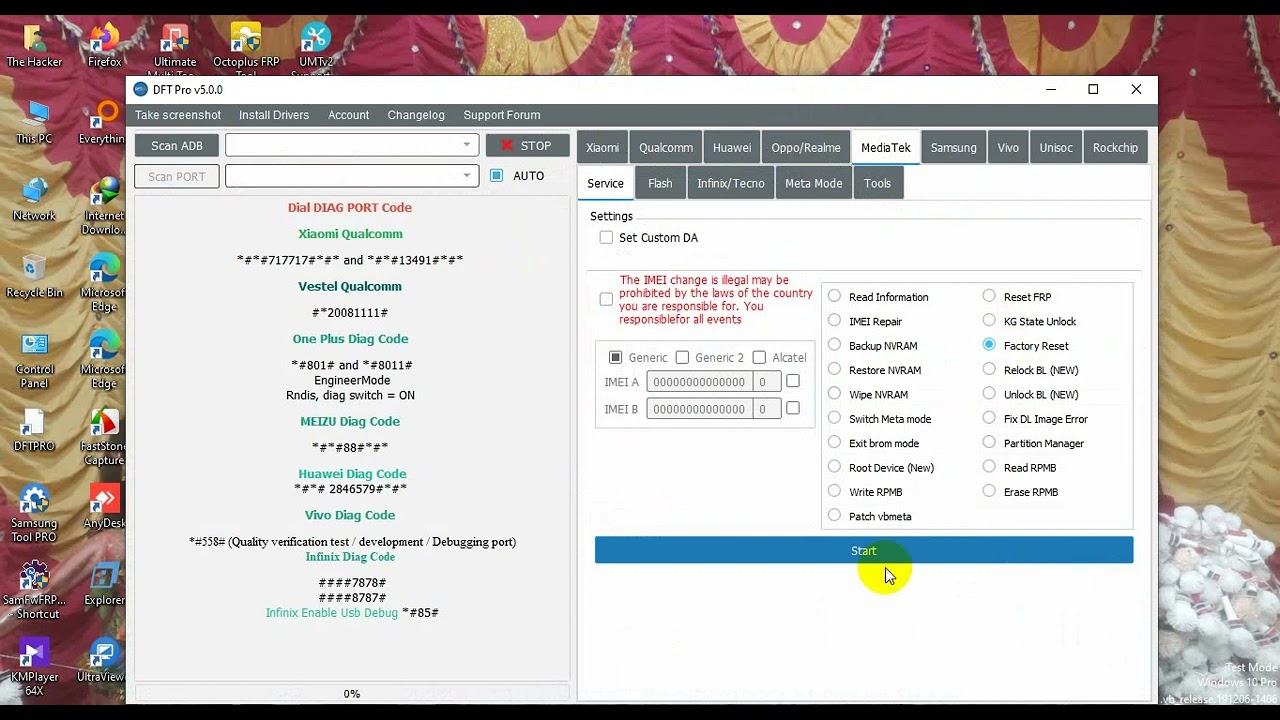This screenshot has width=1280, height=720.
Task: Select the Wipe NVRAM option
Action: pos(834,394)
